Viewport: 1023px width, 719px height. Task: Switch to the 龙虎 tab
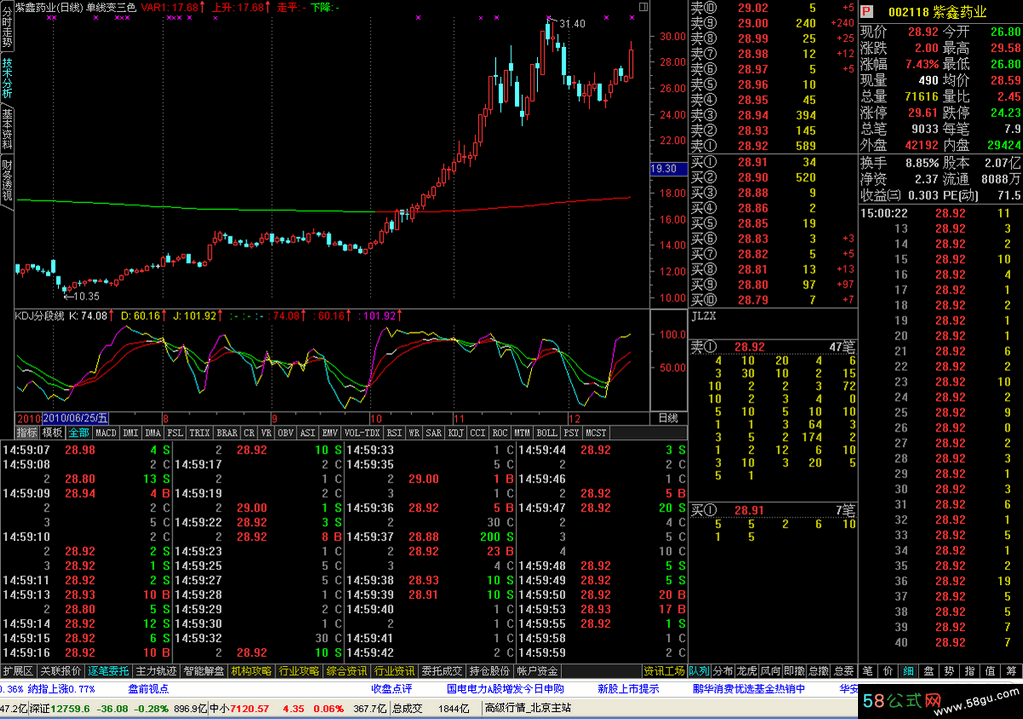[x=747, y=671]
